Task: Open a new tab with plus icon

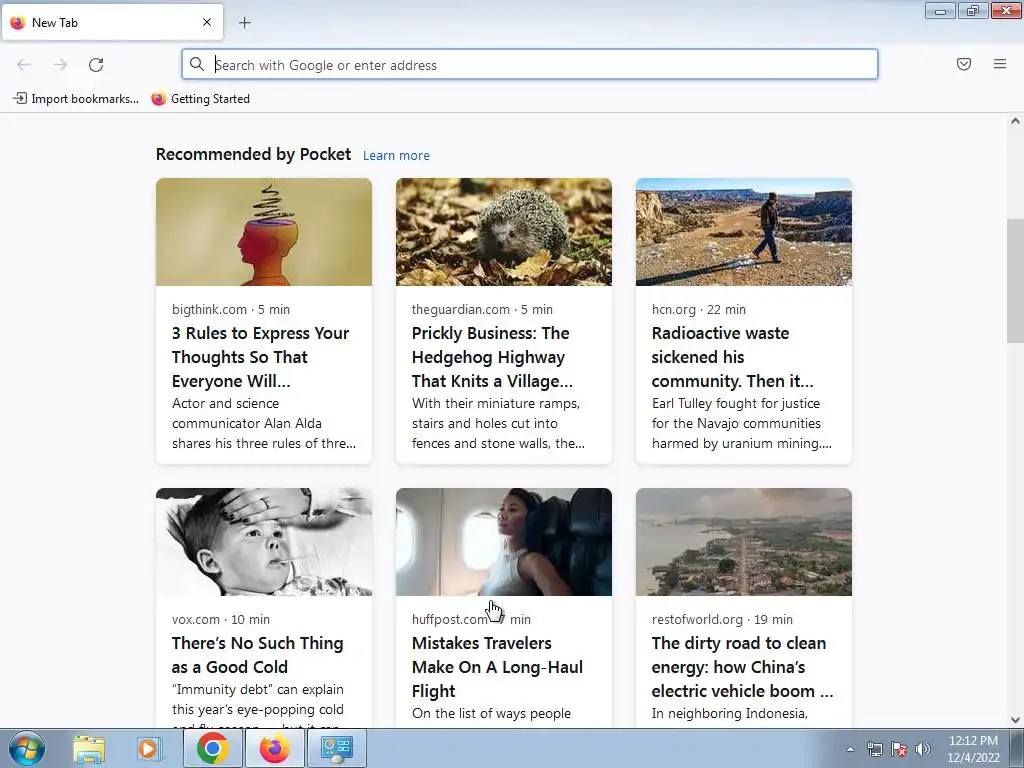Action: coord(244,23)
